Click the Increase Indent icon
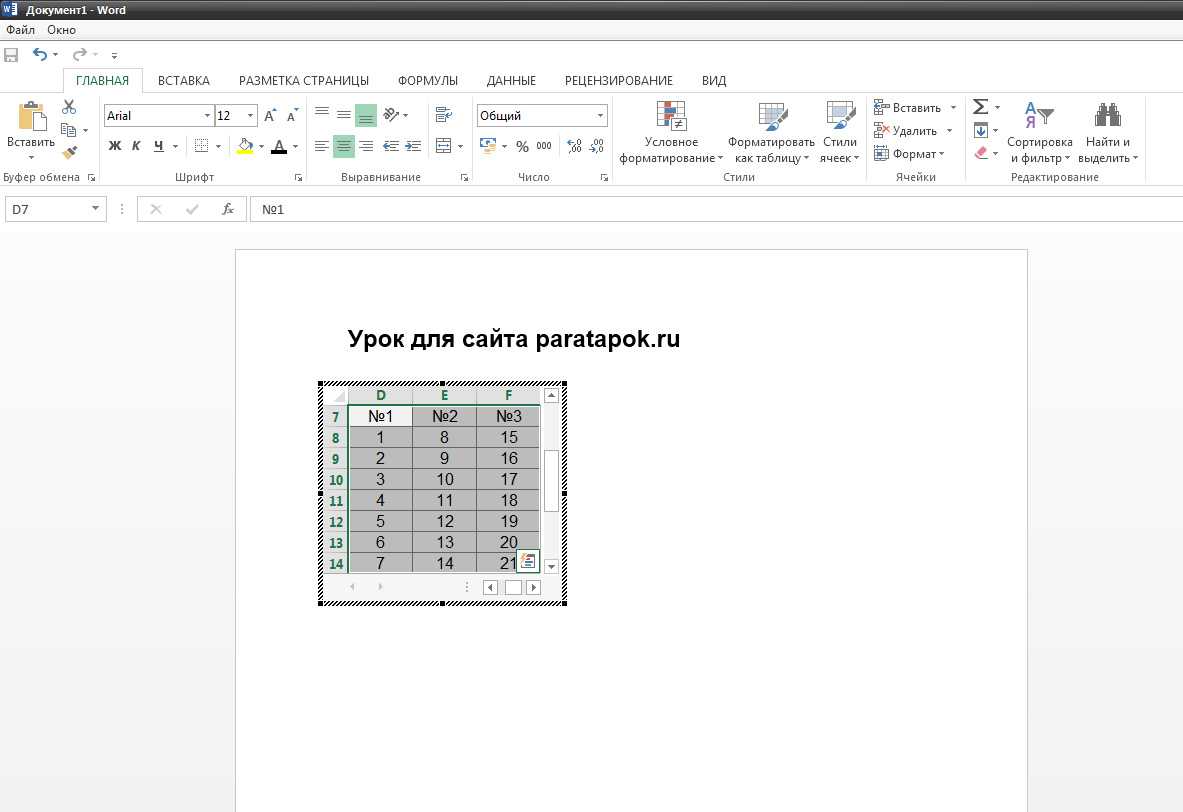This screenshot has height=812, width=1183. tap(413, 146)
